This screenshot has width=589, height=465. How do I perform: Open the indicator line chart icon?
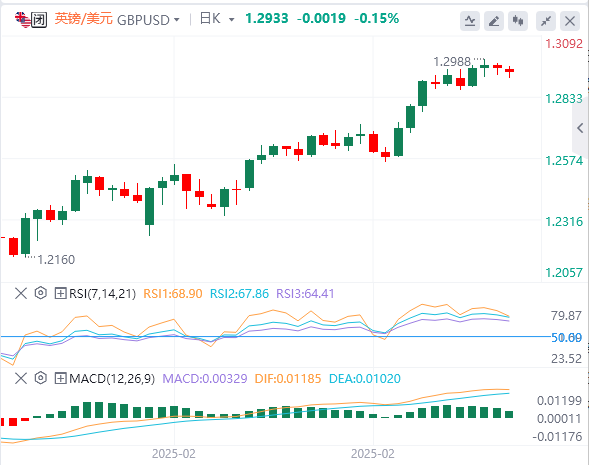(x=470, y=21)
